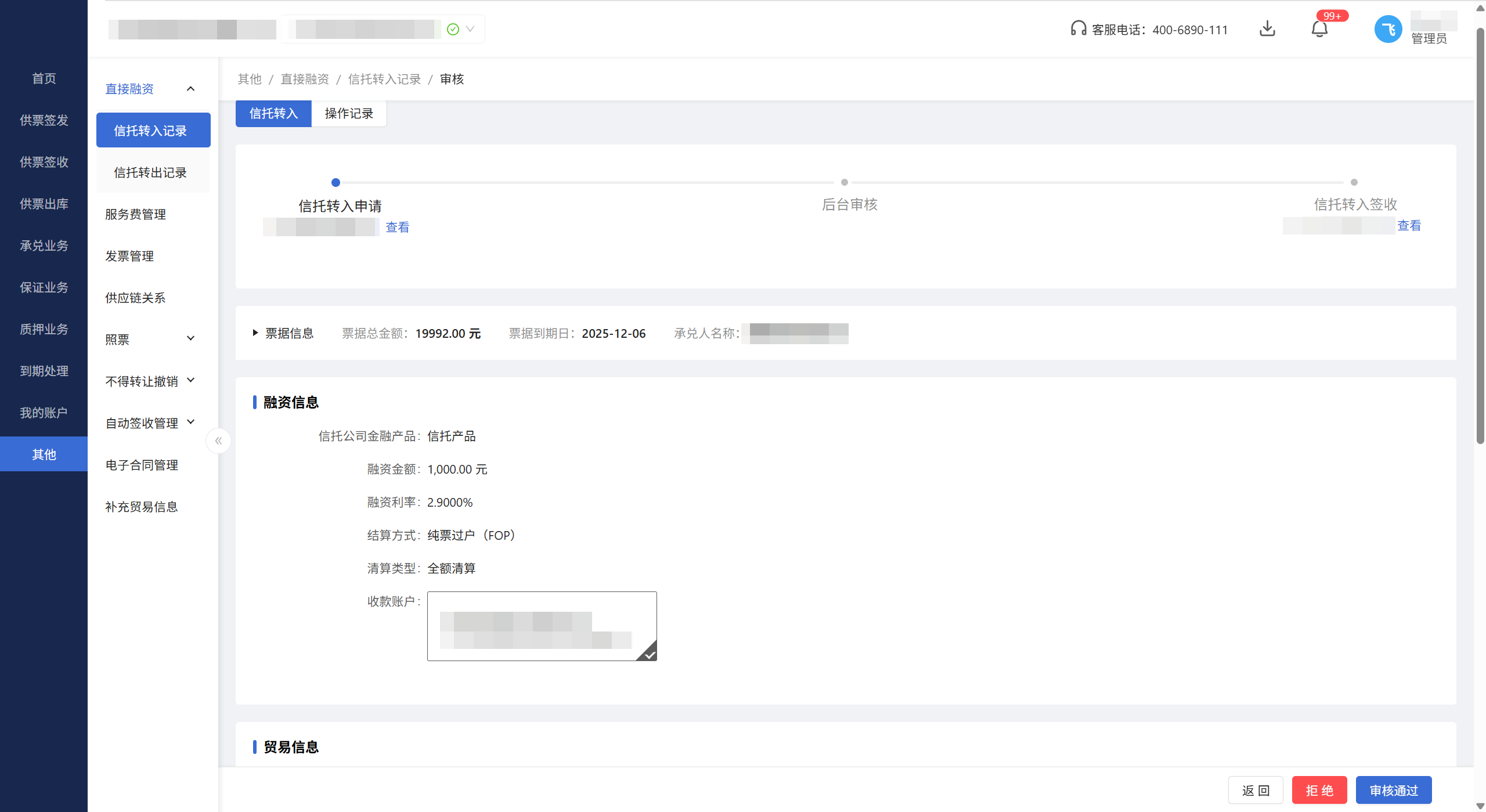Click the 信托转入申请 step dot

coord(336,183)
